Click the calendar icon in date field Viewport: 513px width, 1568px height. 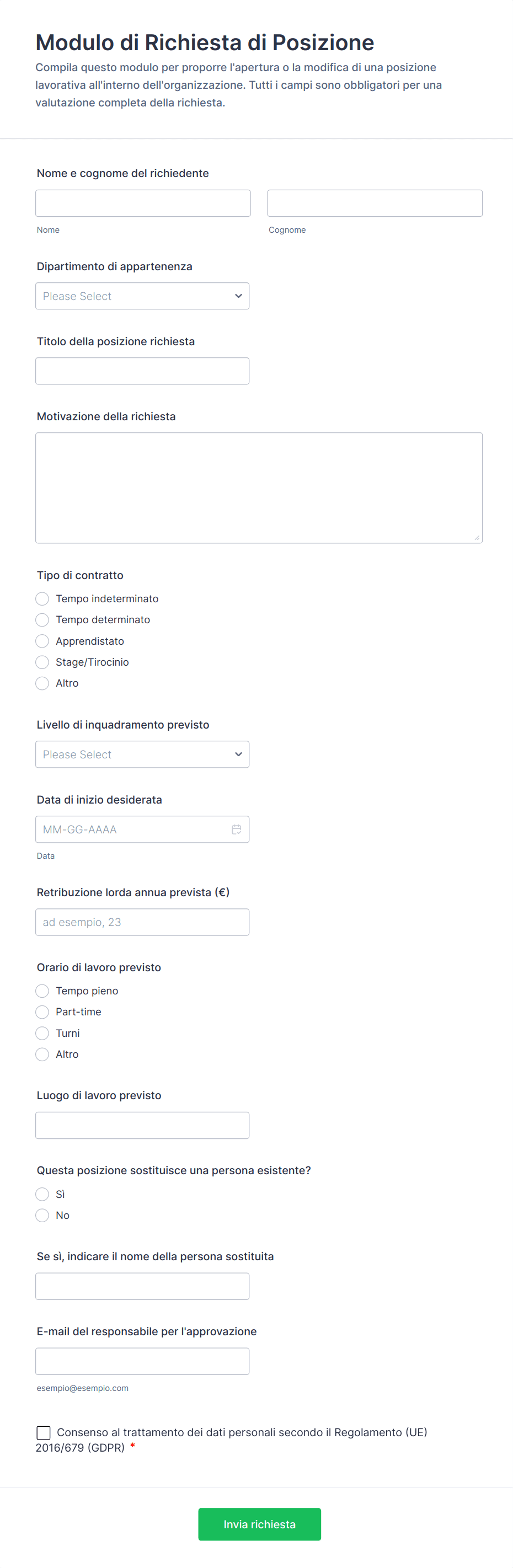pos(236,829)
